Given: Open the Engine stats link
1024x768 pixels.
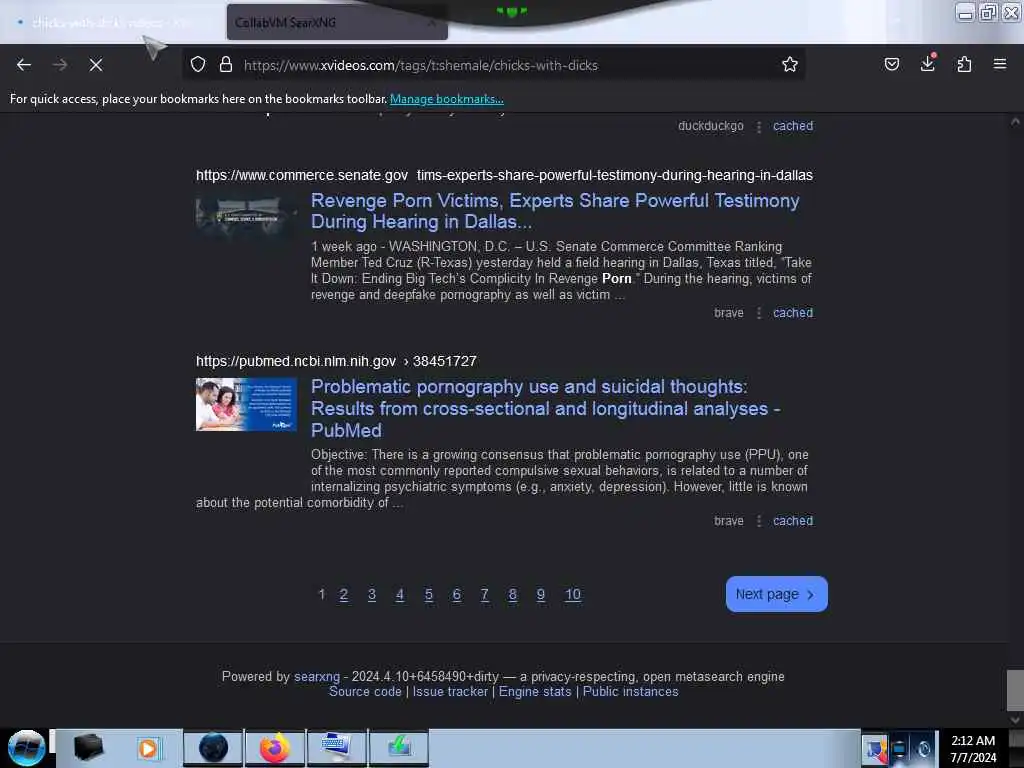Looking at the screenshot, I should [535, 692].
